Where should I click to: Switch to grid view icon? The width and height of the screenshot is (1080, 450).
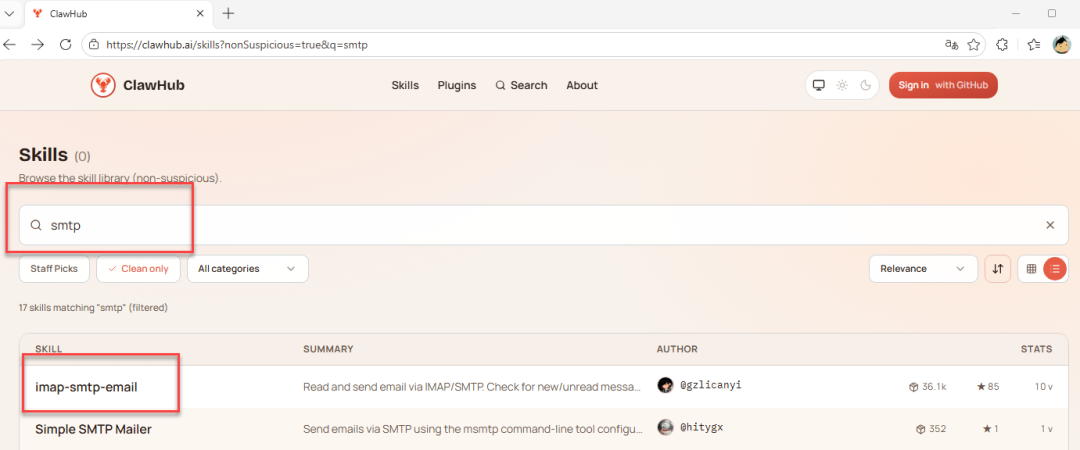[1031, 269]
